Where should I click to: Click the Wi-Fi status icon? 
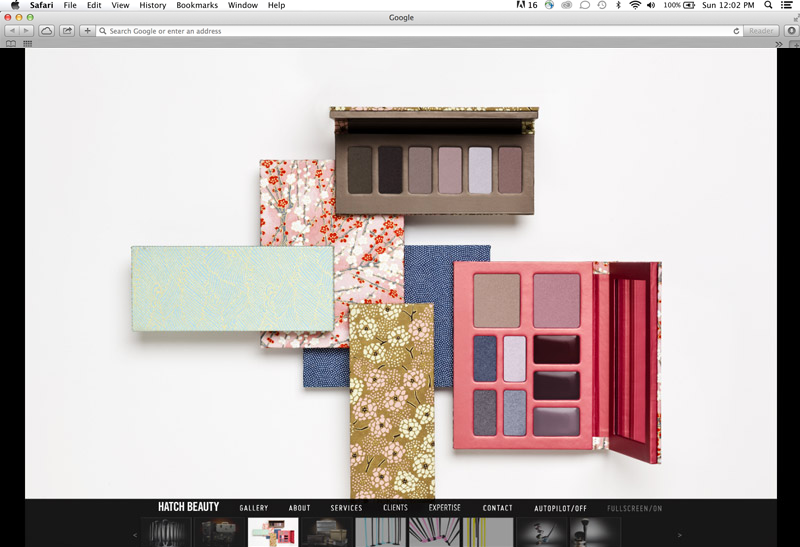point(634,5)
